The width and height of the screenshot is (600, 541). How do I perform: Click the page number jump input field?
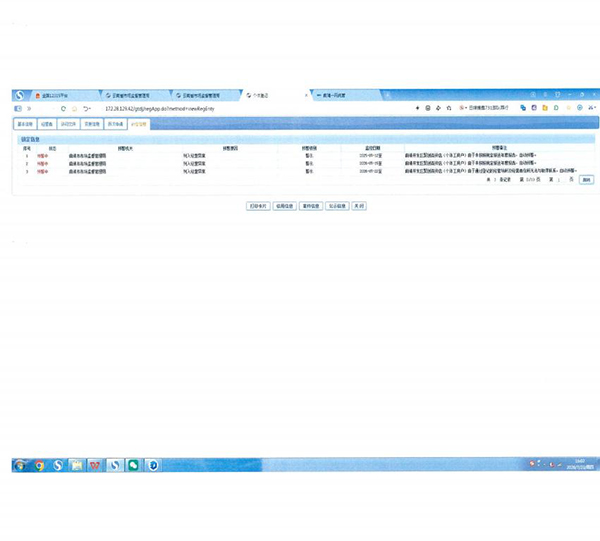563,179
